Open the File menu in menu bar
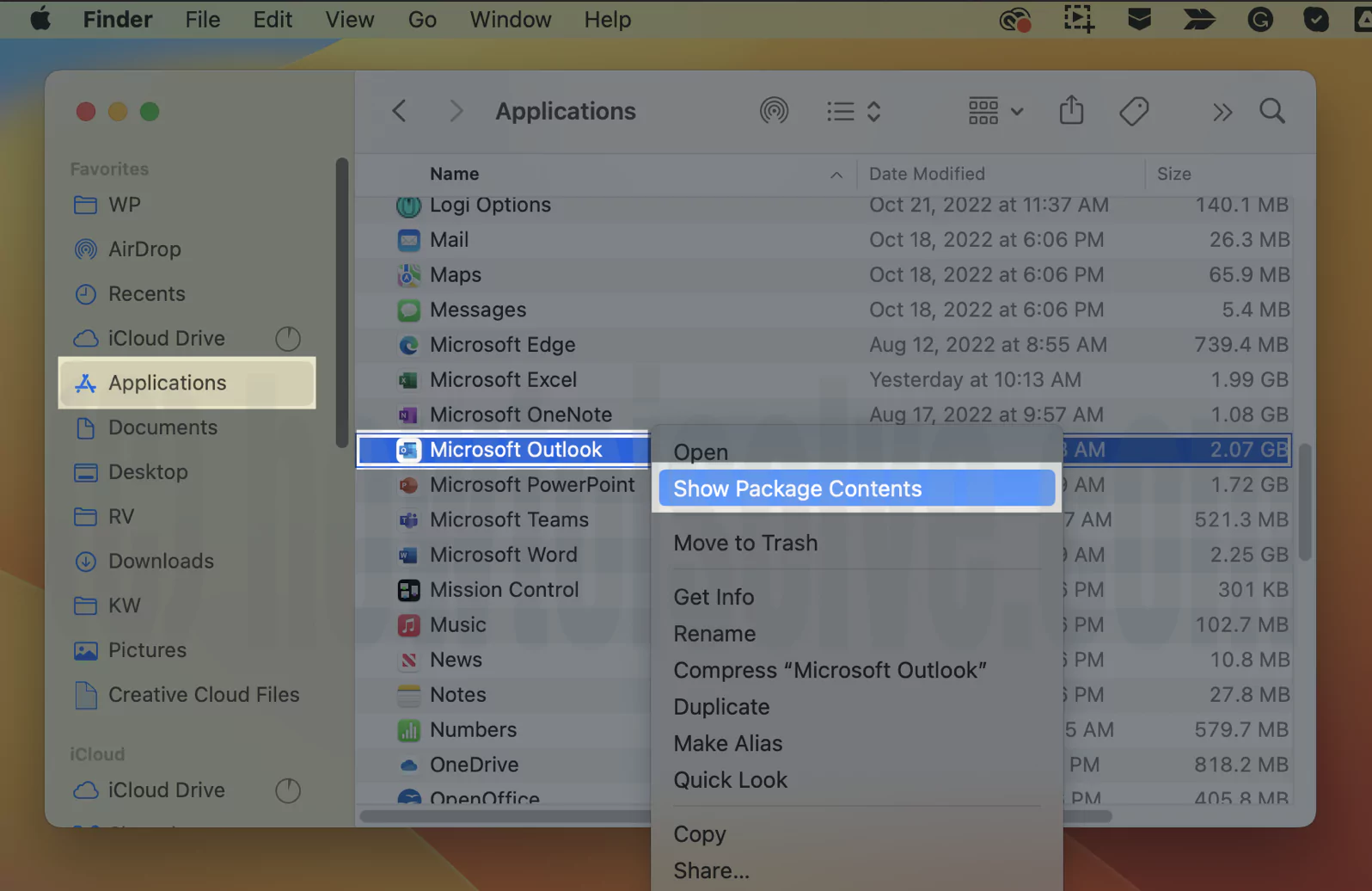 click(203, 19)
